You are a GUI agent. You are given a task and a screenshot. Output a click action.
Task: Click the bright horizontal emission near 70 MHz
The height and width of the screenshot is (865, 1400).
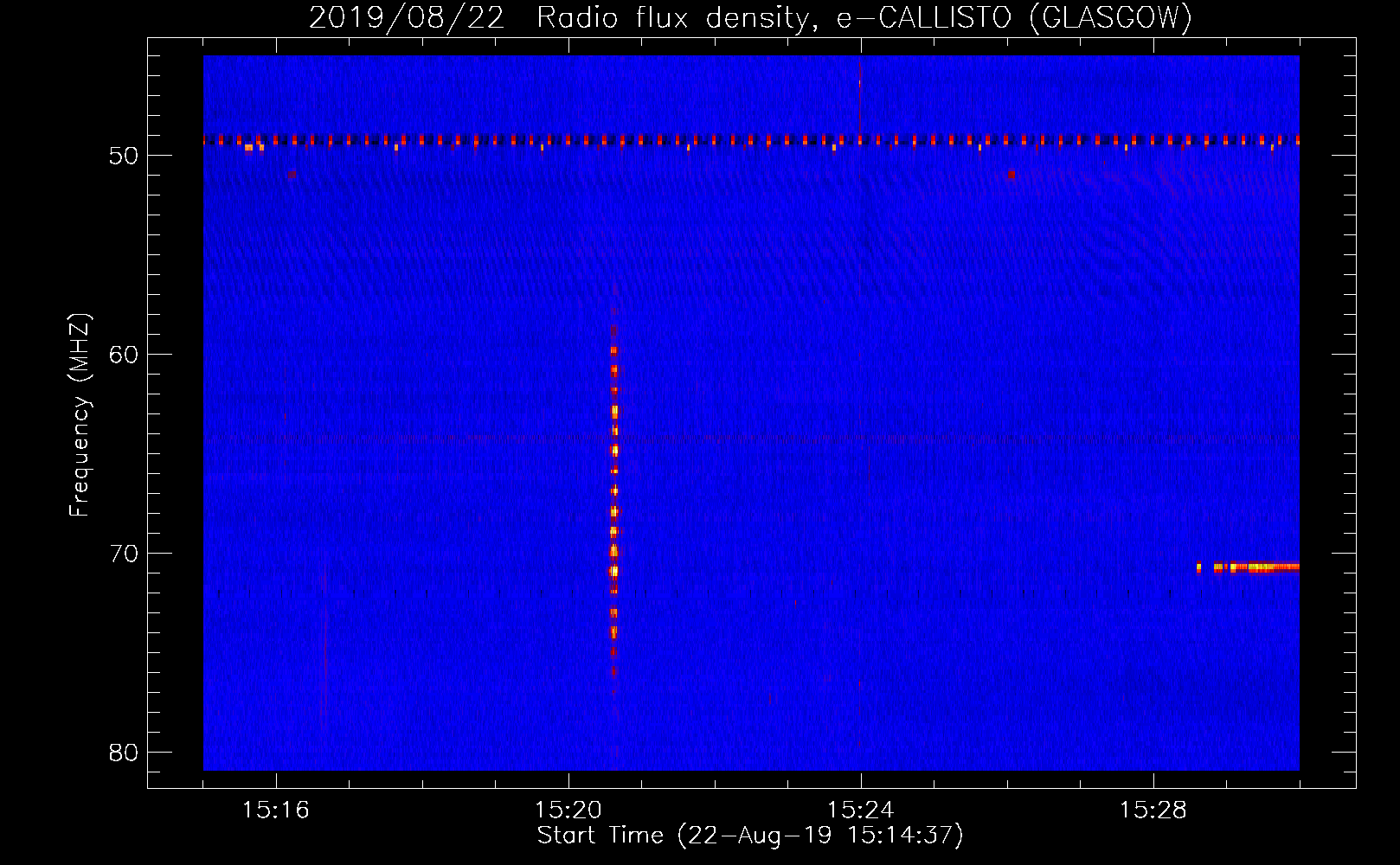click(1248, 567)
